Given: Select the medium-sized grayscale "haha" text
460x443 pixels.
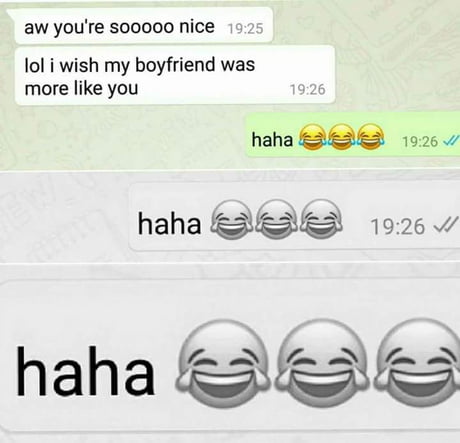Looking at the screenshot, I should tap(169, 224).
